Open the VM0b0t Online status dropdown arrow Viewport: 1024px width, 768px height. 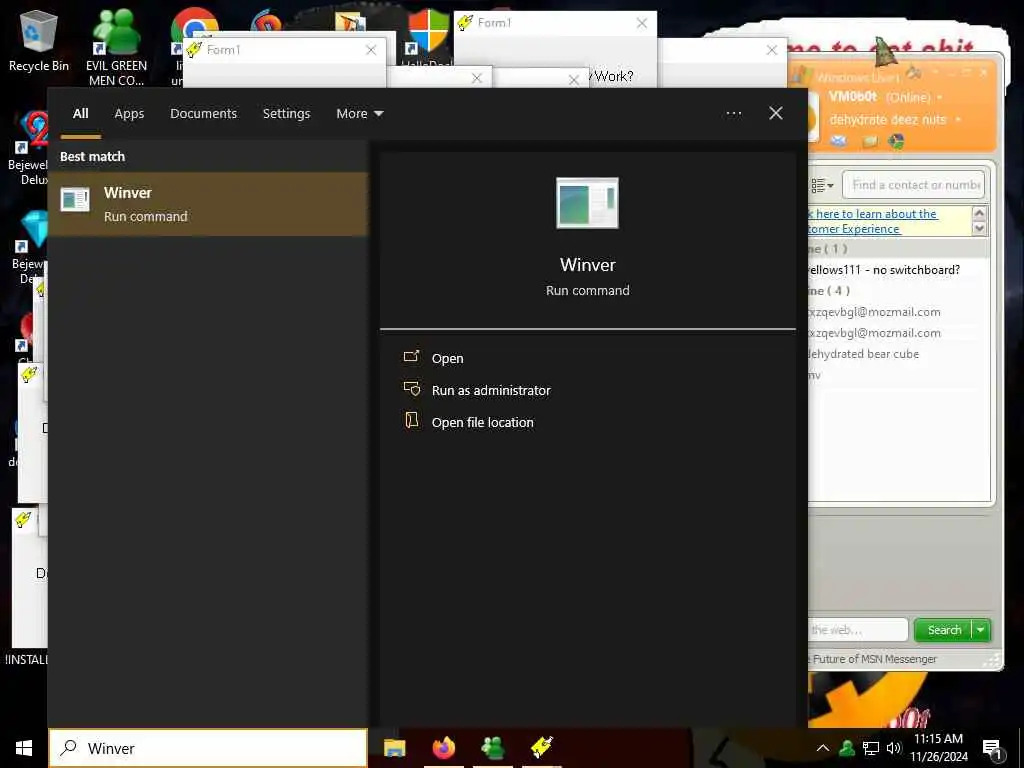coord(940,97)
